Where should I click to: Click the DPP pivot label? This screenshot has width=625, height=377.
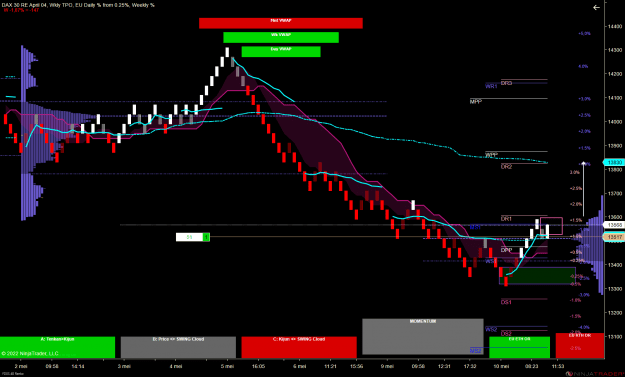coord(506,250)
